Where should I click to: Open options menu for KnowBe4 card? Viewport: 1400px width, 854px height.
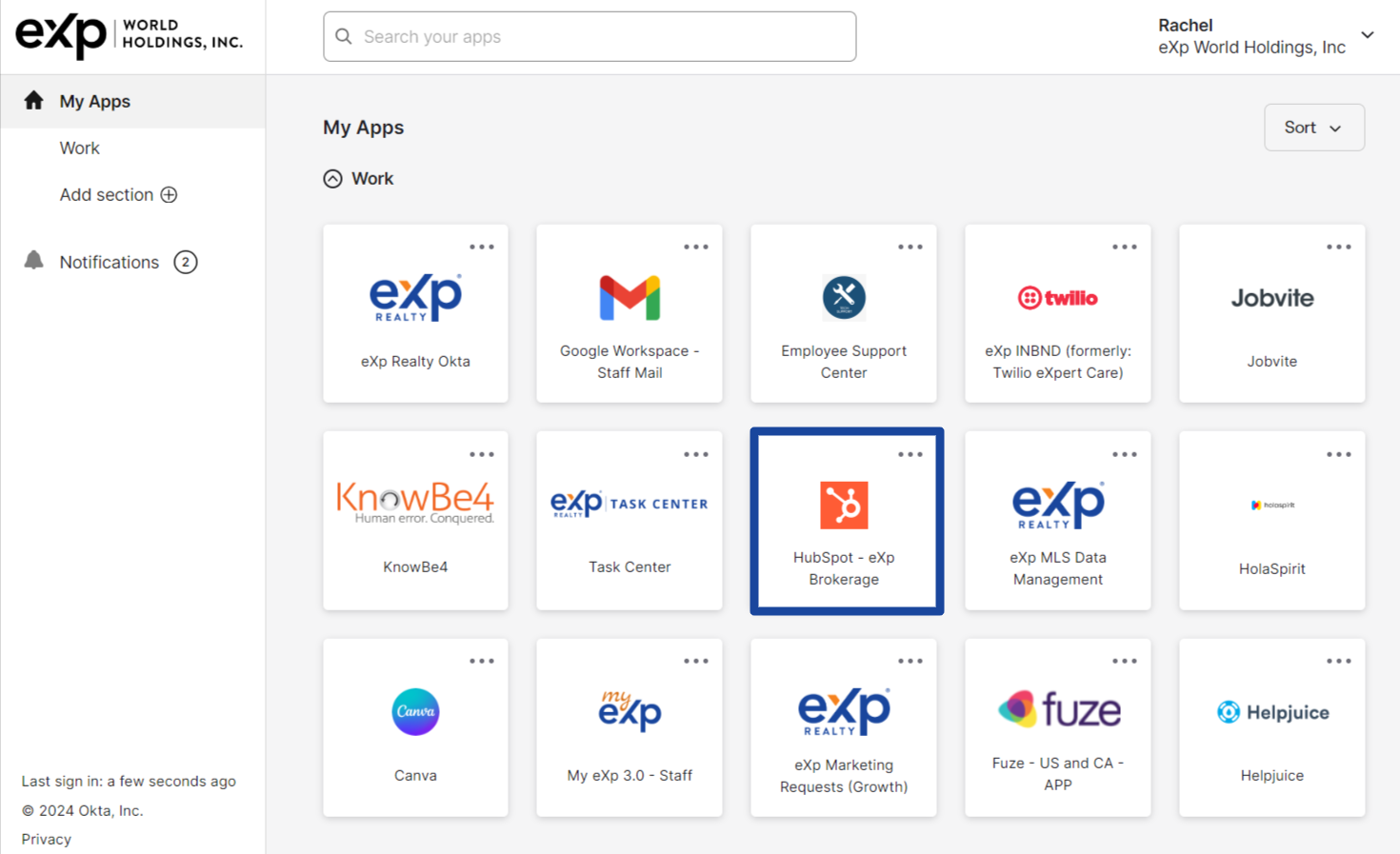[x=482, y=454]
